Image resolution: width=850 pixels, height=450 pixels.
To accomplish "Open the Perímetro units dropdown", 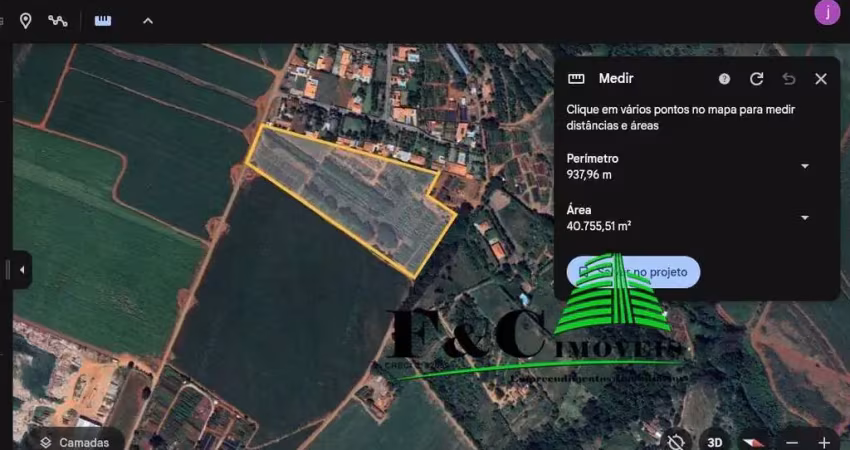I will pos(804,166).
